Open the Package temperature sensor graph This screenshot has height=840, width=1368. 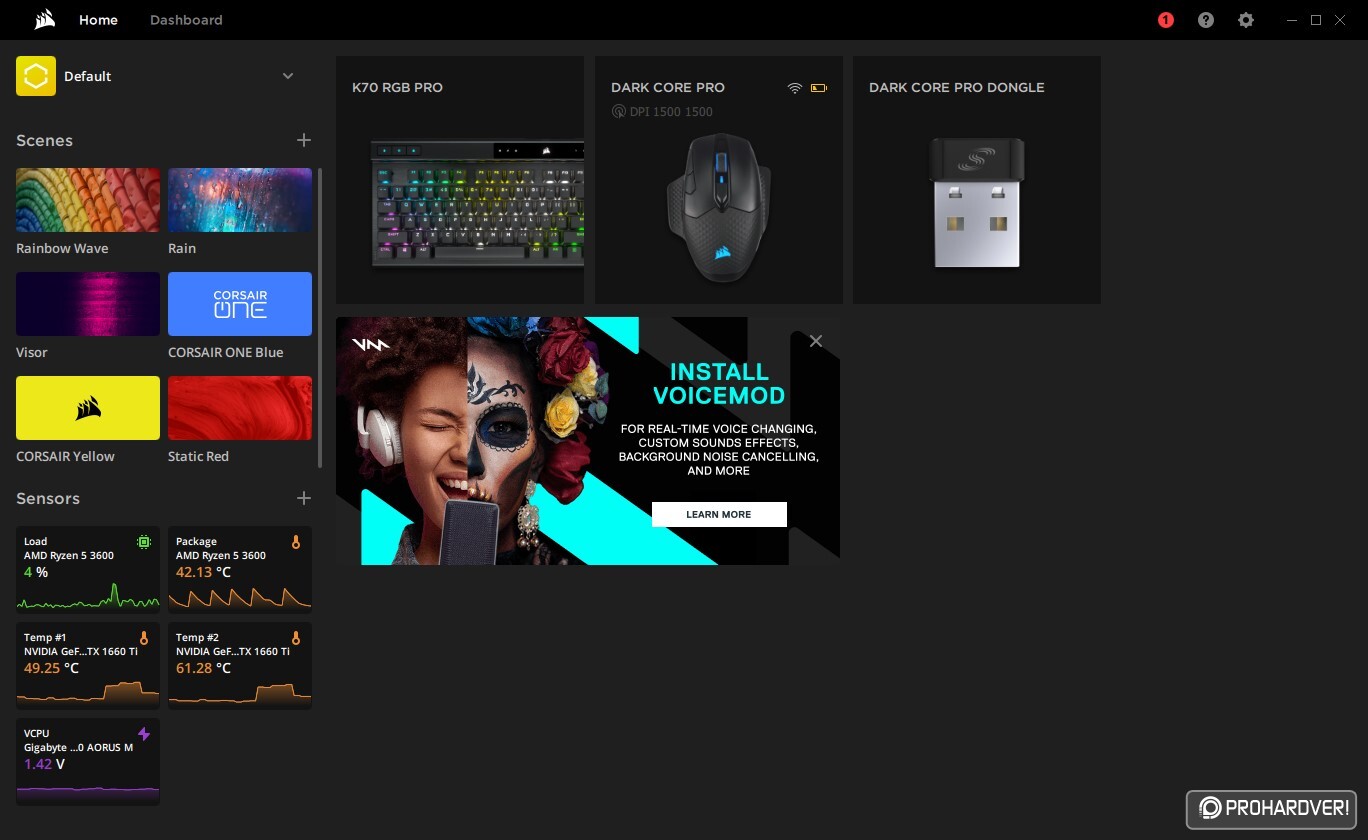240,569
